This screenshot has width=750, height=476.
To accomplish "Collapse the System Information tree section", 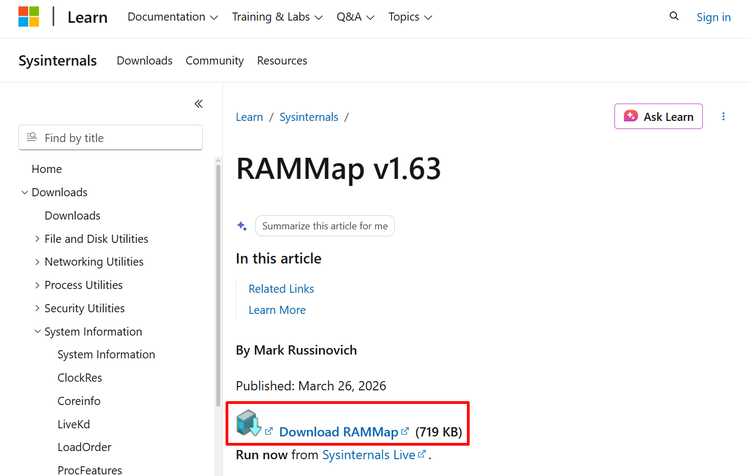I will [37, 332].
